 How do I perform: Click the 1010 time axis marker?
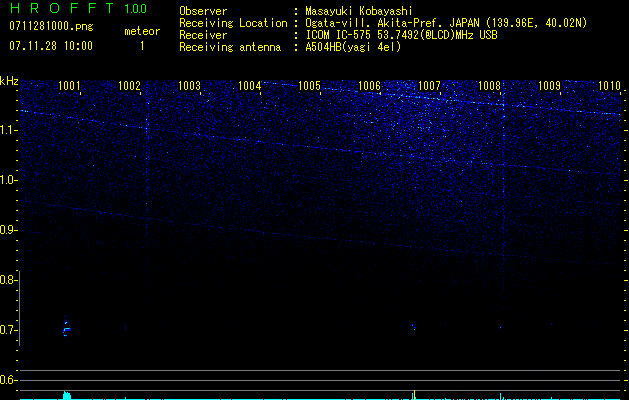(609, 86)
